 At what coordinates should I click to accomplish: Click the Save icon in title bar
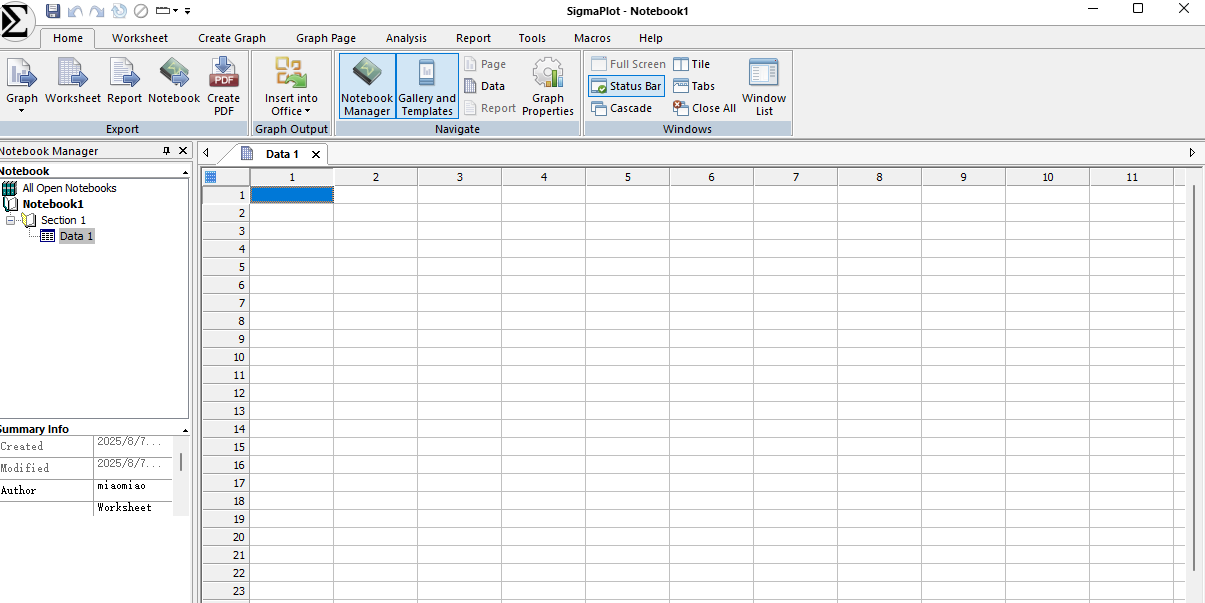coord(53,10)
